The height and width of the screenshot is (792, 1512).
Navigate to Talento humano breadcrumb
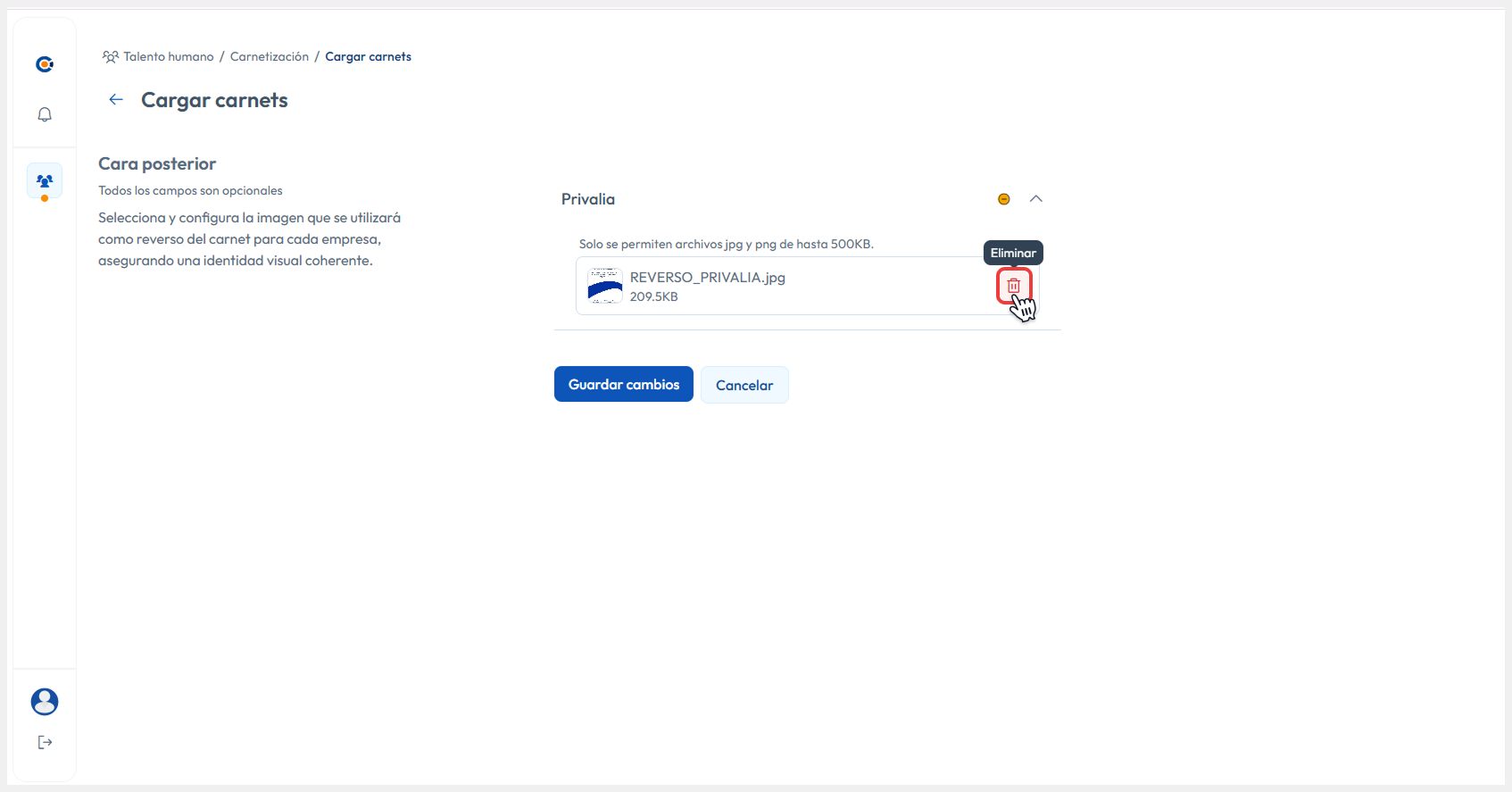click(x=168, y=57)
